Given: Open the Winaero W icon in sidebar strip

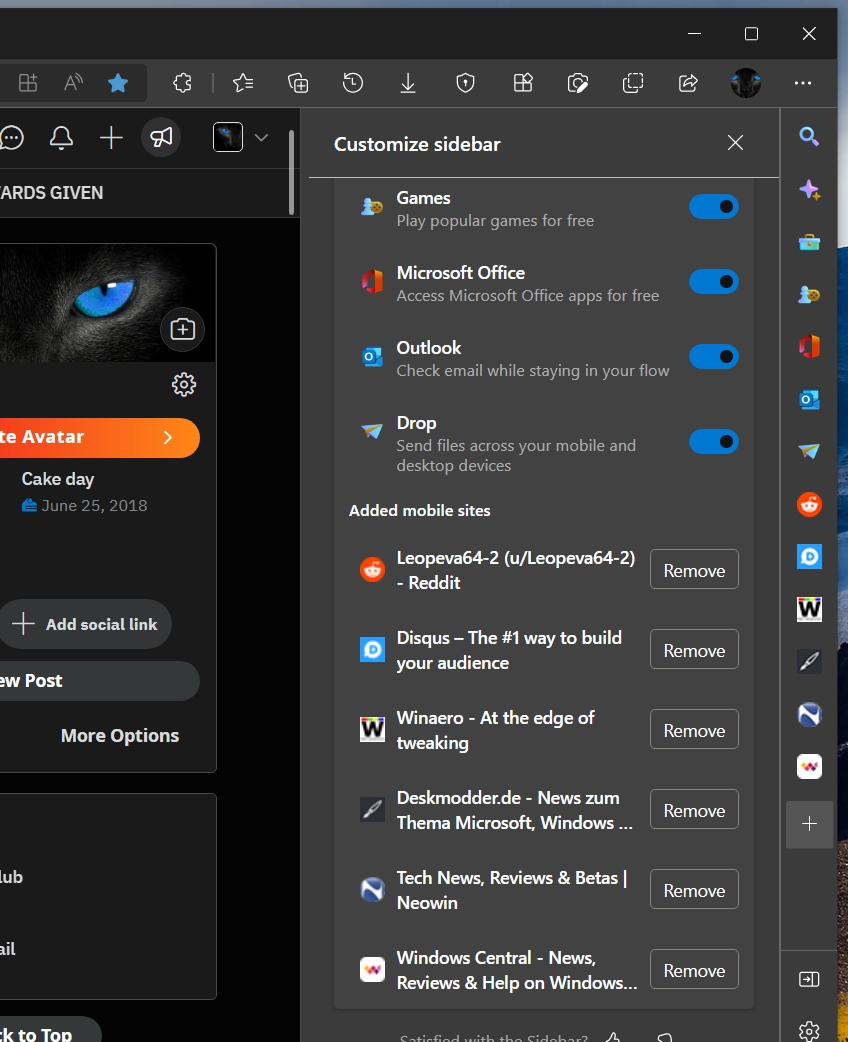Looking at the screenshot, I should pos(809,609).
